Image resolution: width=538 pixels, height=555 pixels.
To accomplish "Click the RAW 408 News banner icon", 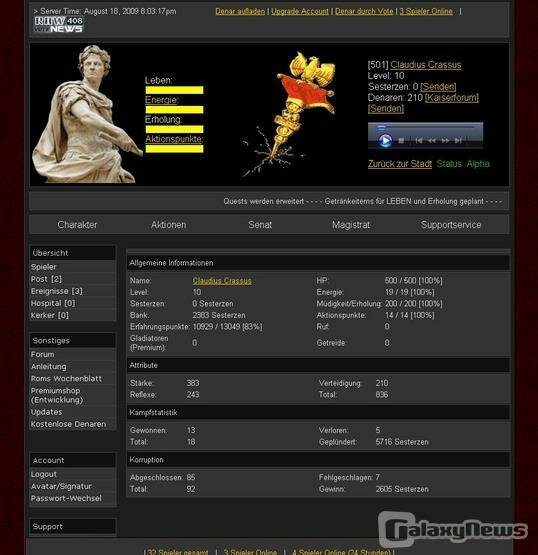I will 59,24.
